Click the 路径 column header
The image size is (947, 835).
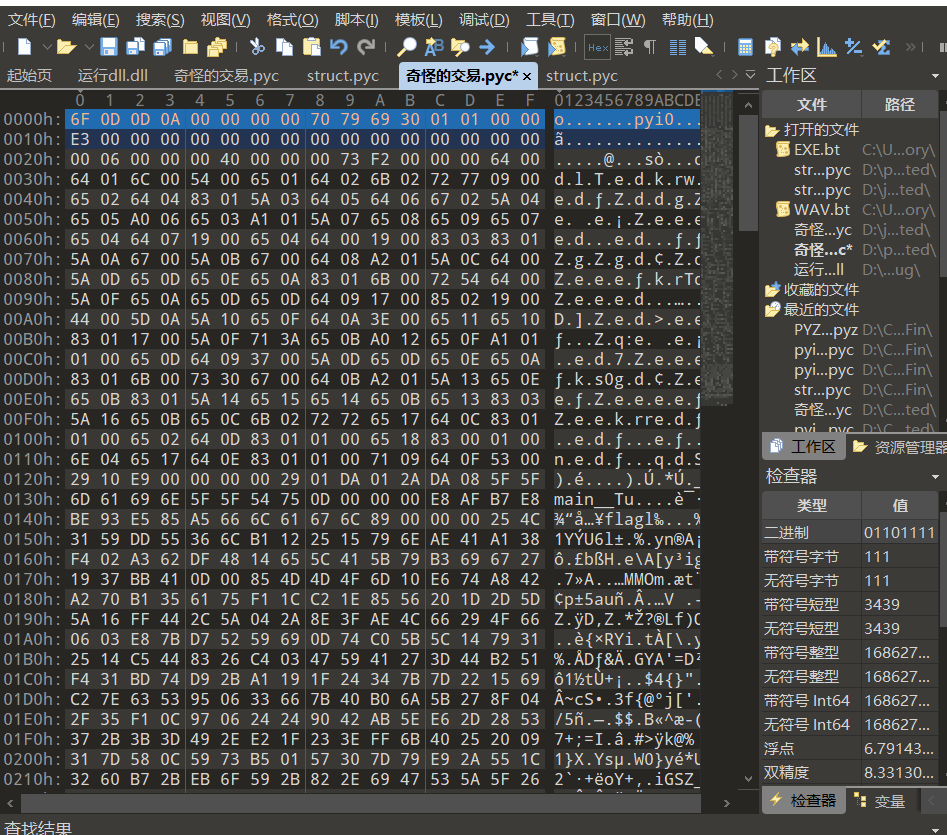click(899, 104)
